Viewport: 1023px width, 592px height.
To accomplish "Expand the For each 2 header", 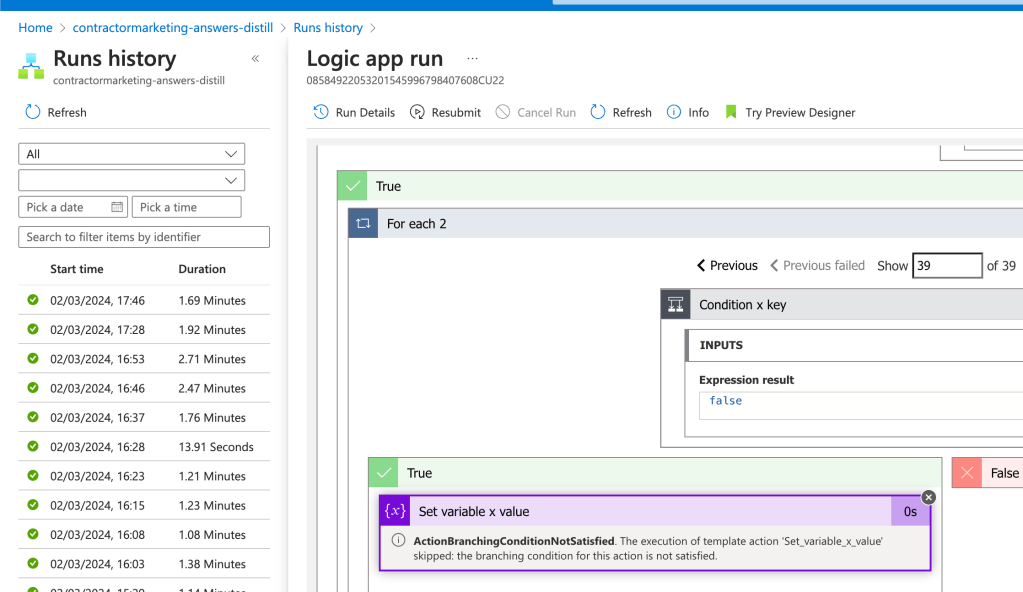I will tap(686, 224).
